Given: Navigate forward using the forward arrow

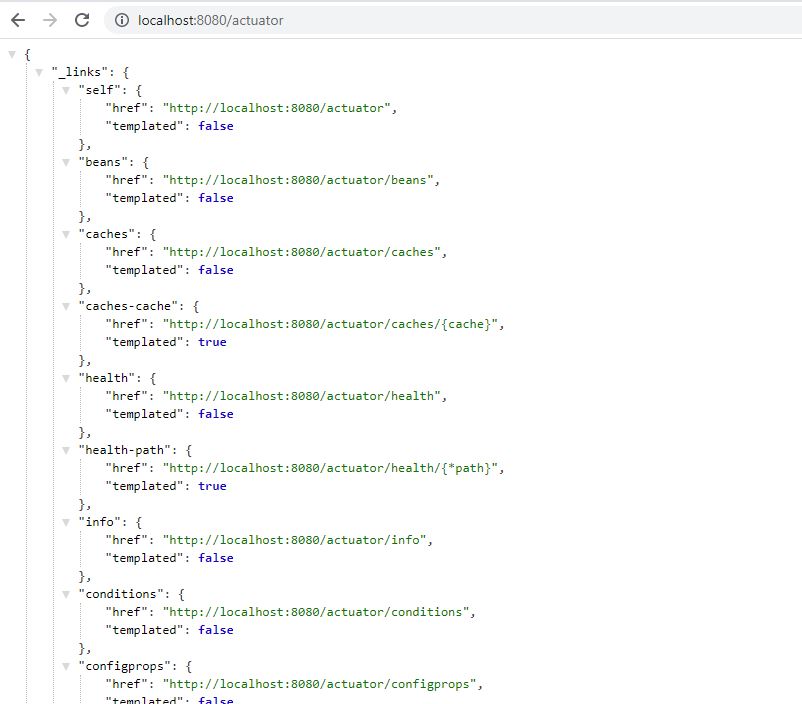Looking at the screenshot, I should click(49, 19).
